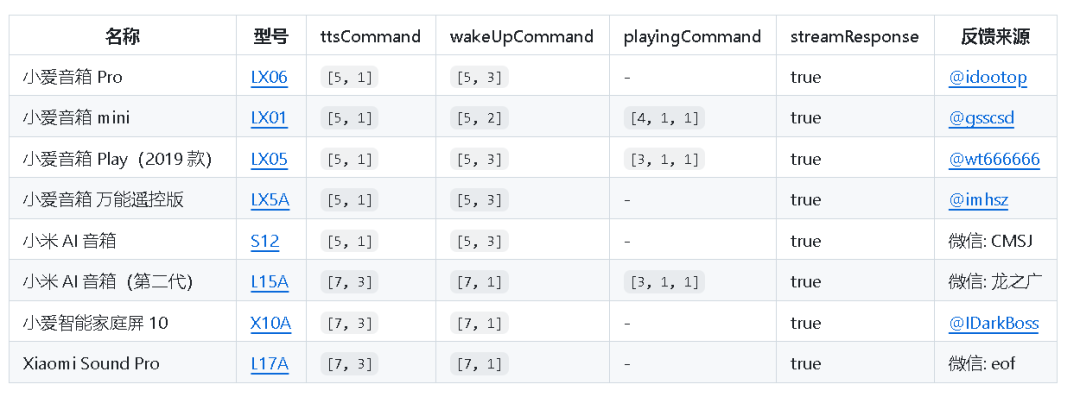This screenshot has height=397, width=1080.
Task: Open the S12 model link
Action: [265, 241]
